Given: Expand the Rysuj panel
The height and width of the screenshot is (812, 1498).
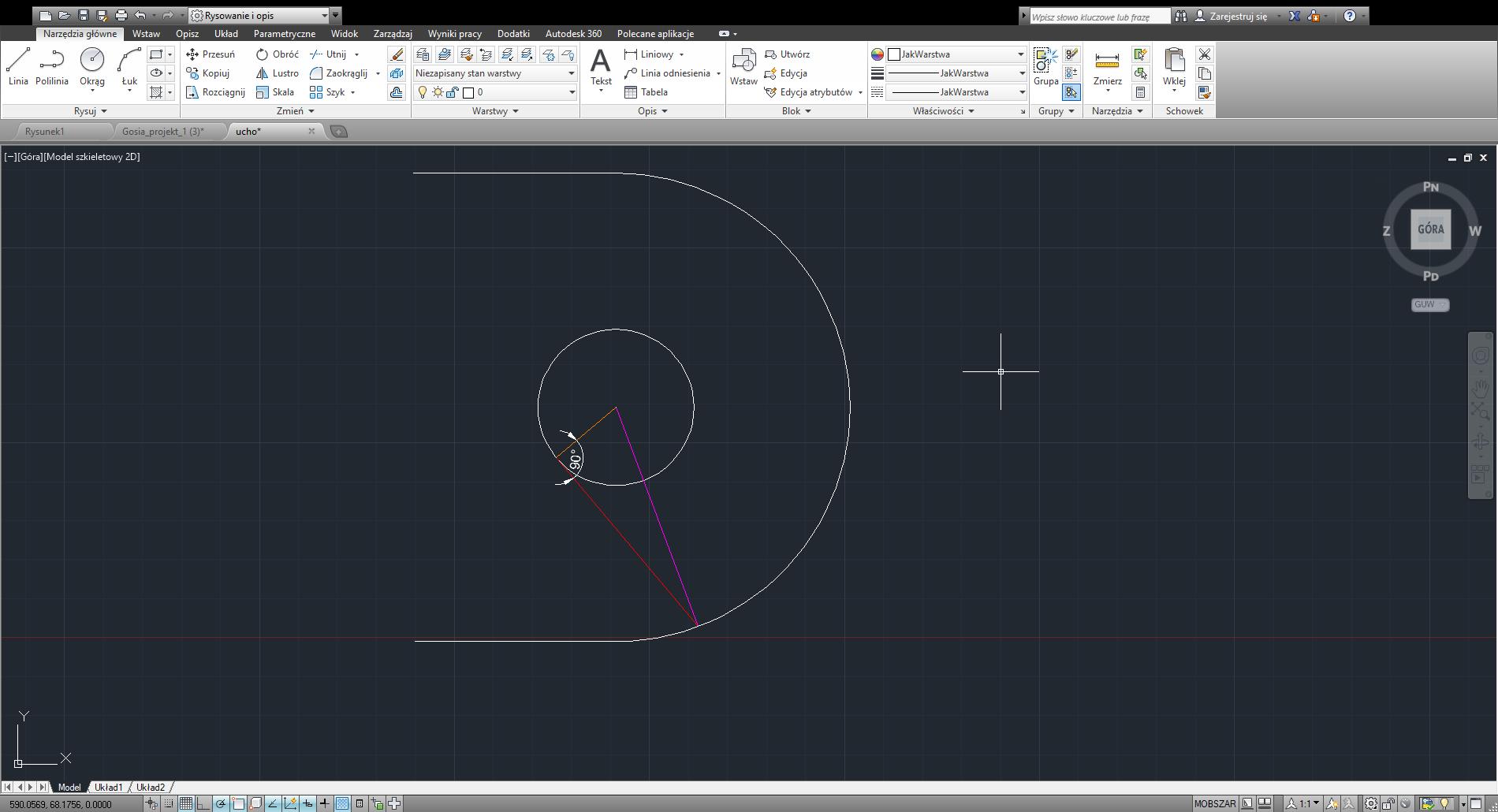Looking at the screenshot, I should click(x=90, y=111).
